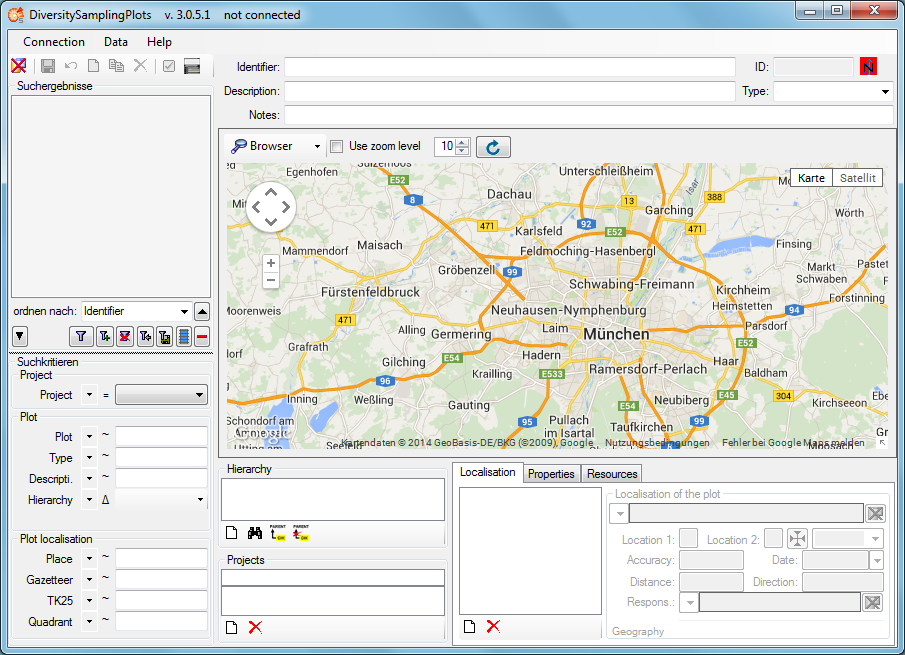
Task: Open the Project value combo box
Action: (x=161, y=395)
